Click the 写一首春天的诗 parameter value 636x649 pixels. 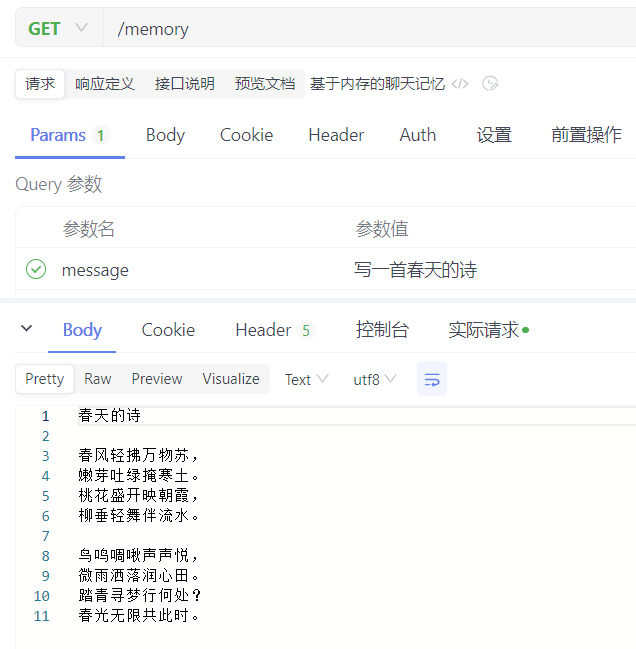click(x=415, y=270)
